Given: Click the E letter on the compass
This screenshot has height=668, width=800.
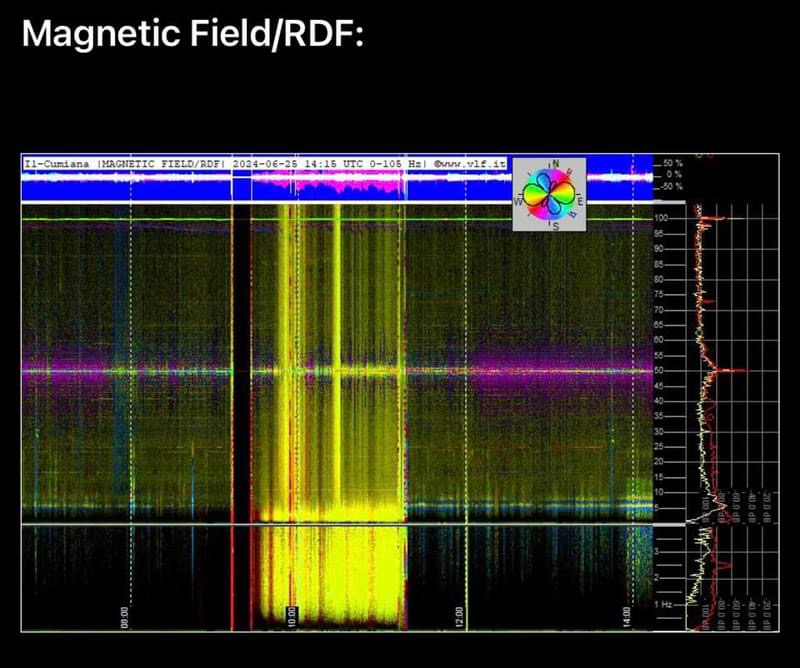Looking at the screenshot, I should (x=579, y=202).
